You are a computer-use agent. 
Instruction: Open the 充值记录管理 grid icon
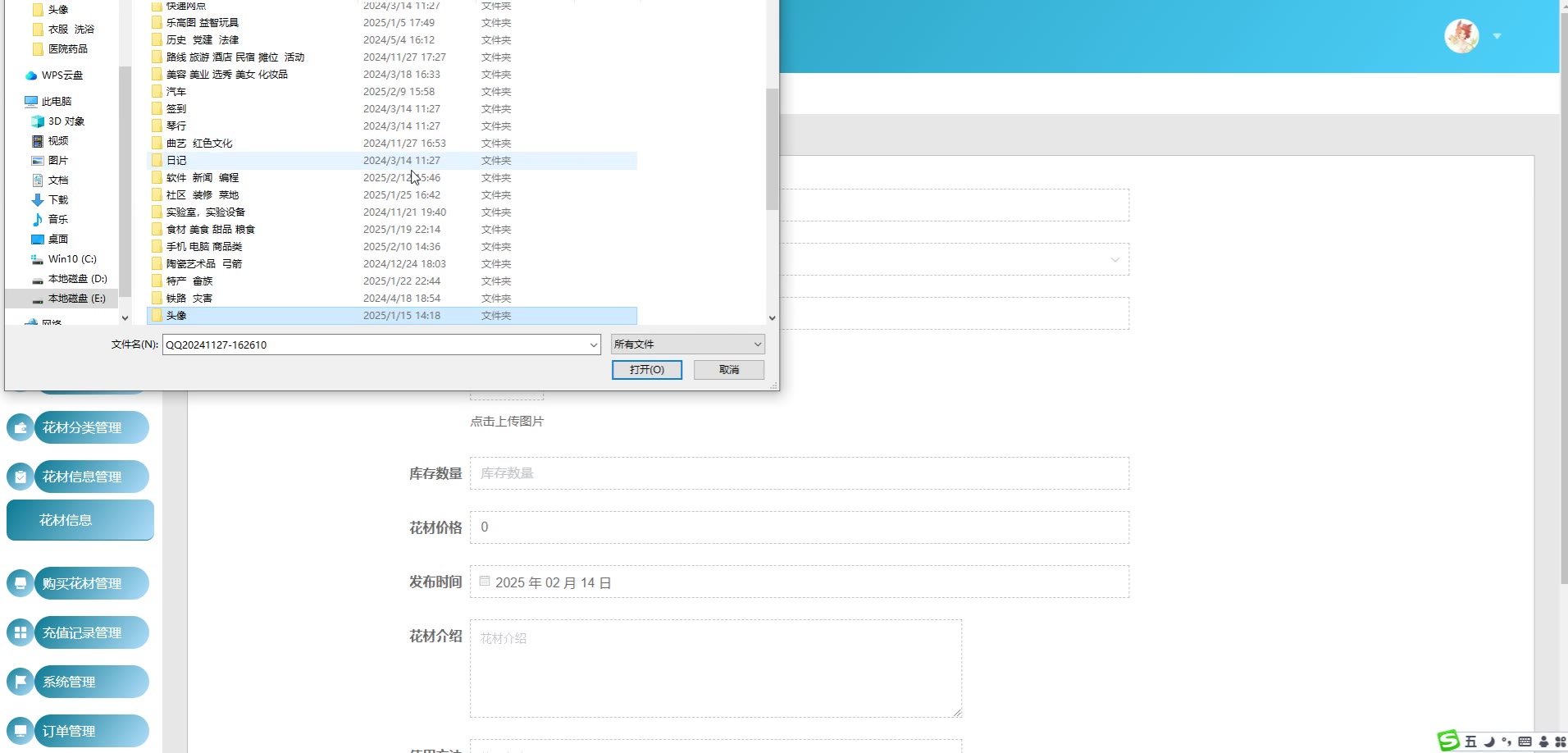(21, 632)
